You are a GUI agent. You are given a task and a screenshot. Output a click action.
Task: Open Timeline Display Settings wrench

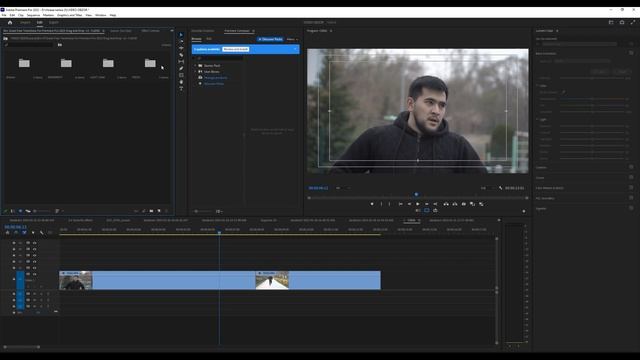[x=42, y=233]
